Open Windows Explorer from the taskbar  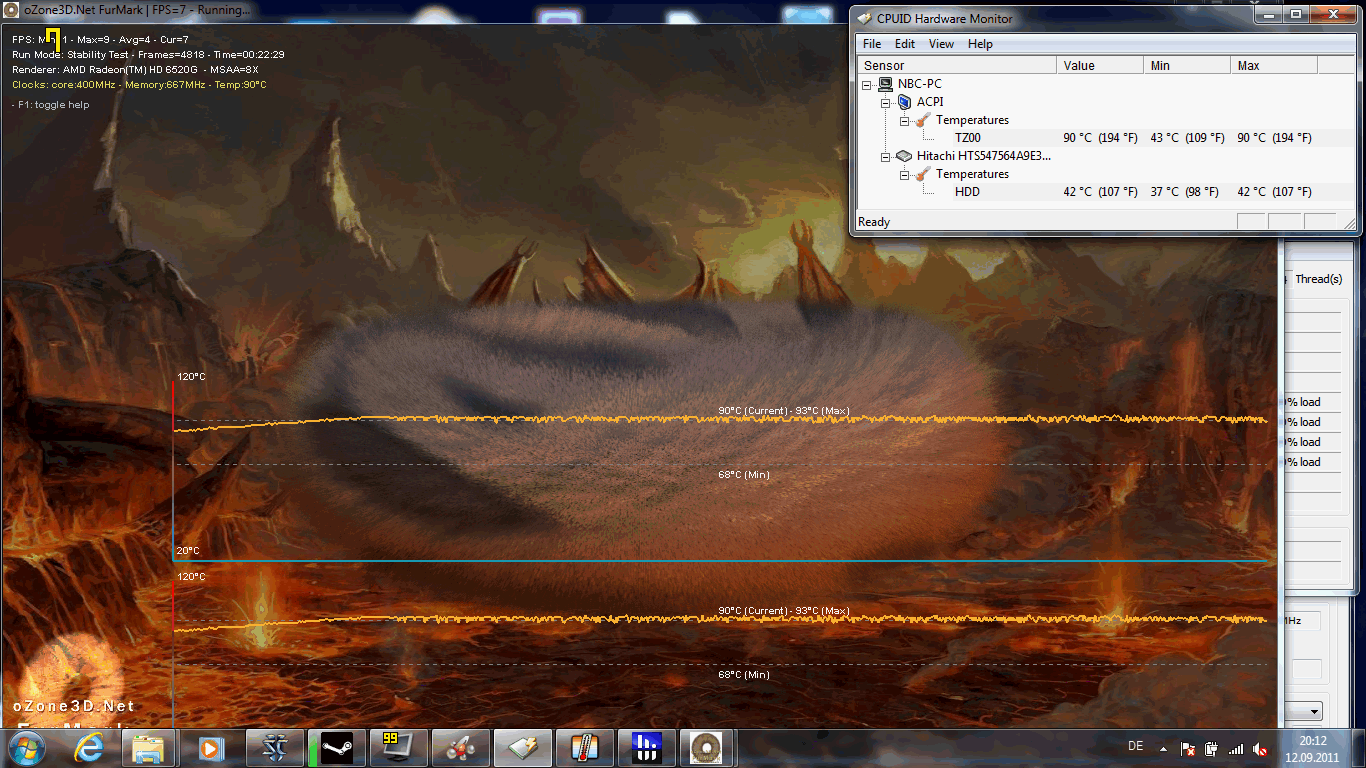(149, 748)
